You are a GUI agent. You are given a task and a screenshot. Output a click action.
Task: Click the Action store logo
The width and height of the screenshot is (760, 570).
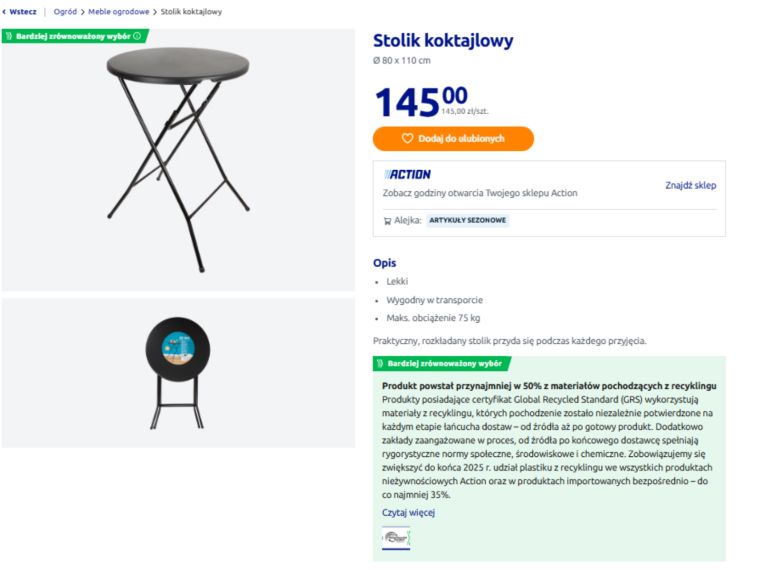coord(409,175)
